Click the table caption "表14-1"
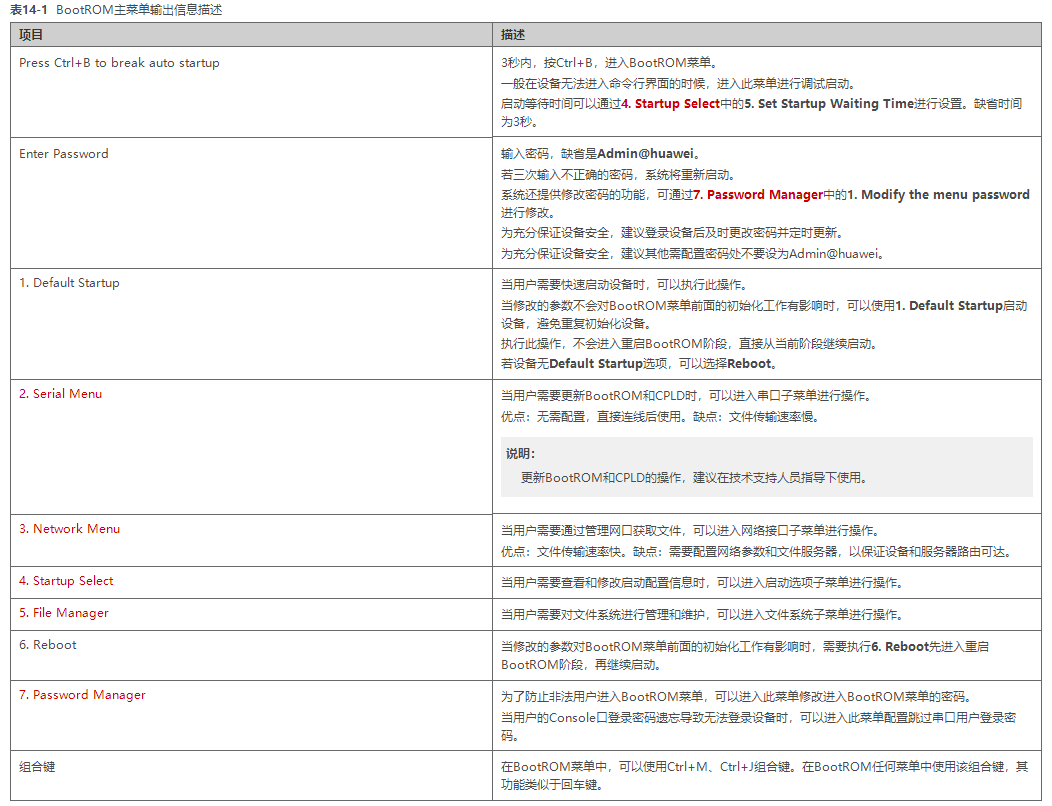1052x806 pixels. click(30, 10)
